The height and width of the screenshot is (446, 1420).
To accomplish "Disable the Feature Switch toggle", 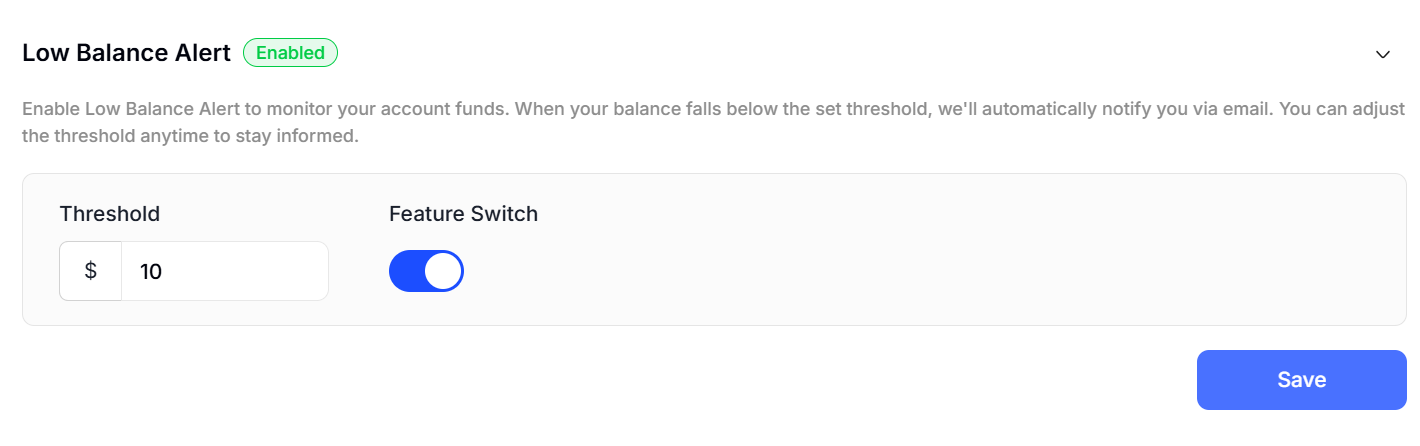I will coord(426,271).
